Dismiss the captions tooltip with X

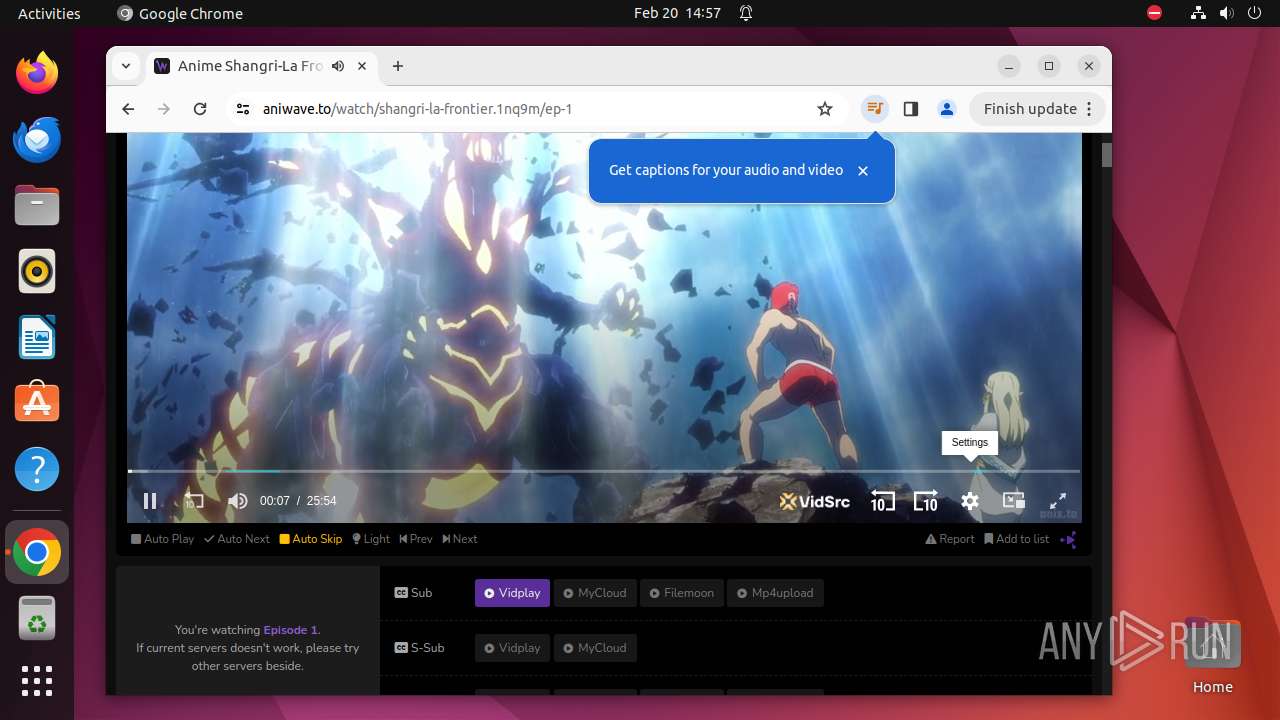point(863,171)
